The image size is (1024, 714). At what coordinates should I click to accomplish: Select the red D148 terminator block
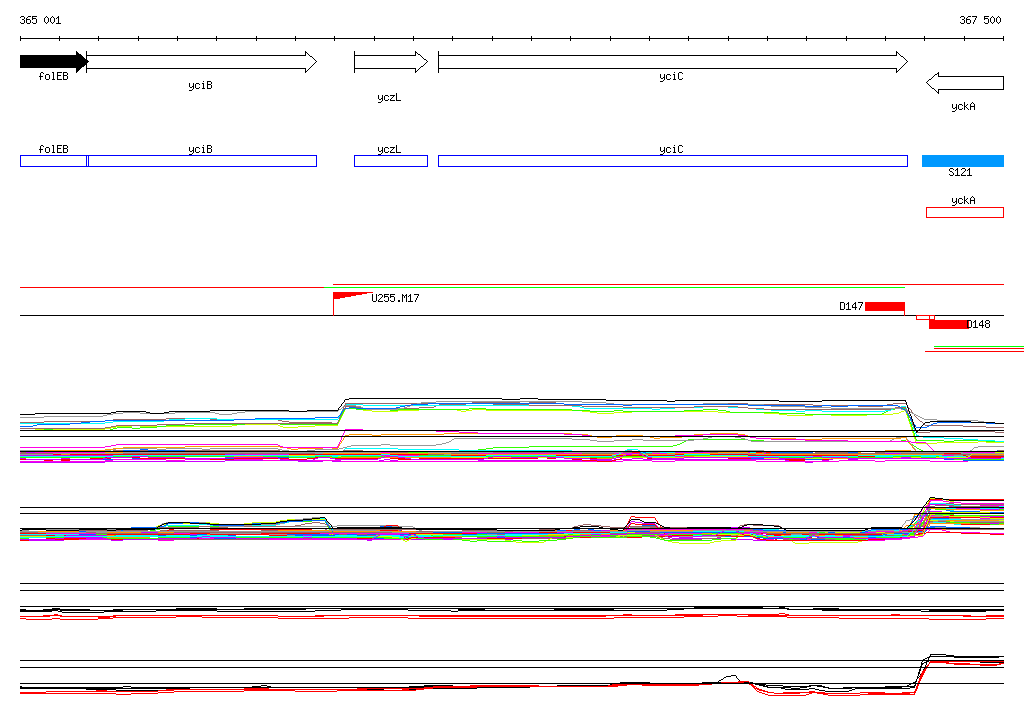pos(948,324)
